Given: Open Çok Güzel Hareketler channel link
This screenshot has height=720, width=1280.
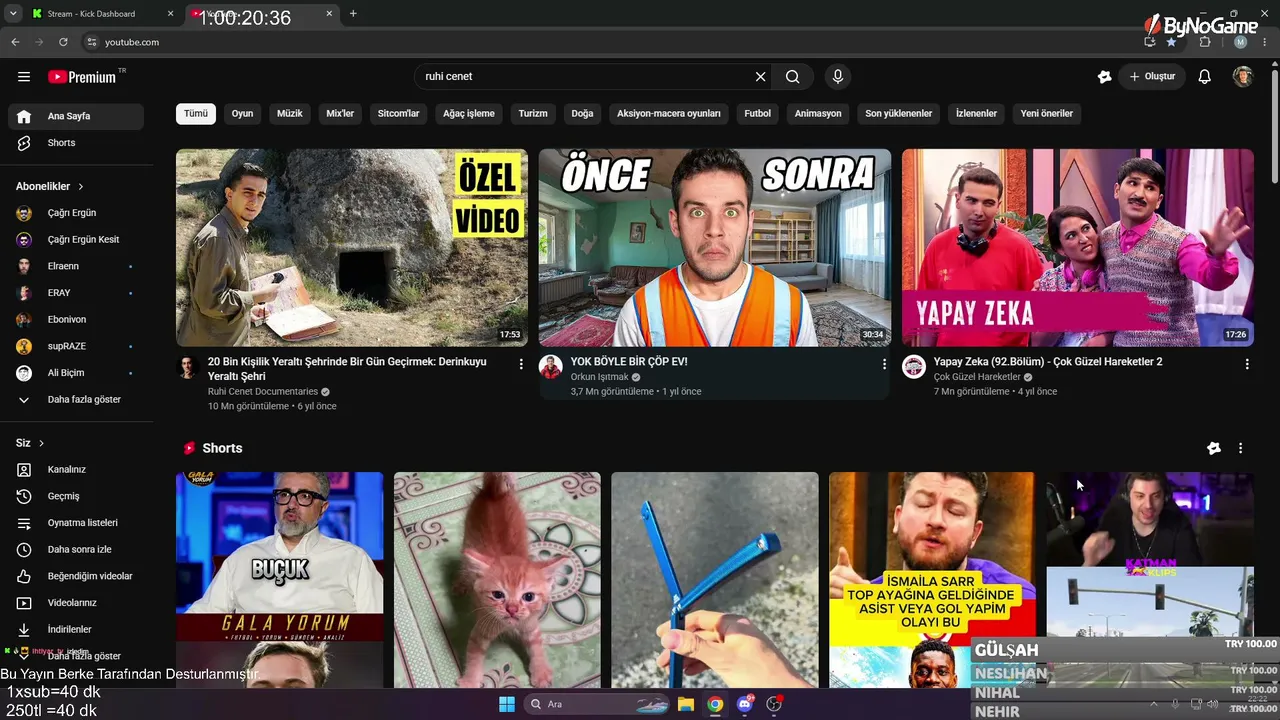Looking at the screenshot, I should click(977, 377).
